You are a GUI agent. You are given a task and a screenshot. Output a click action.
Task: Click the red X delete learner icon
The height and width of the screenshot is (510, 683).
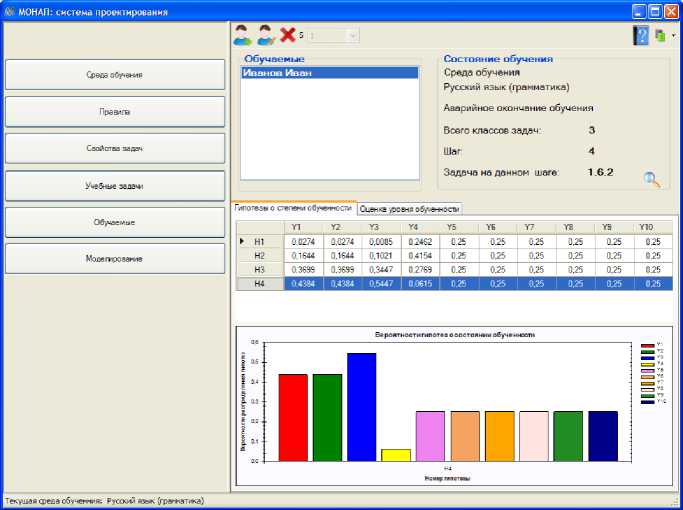click(287, 35)
